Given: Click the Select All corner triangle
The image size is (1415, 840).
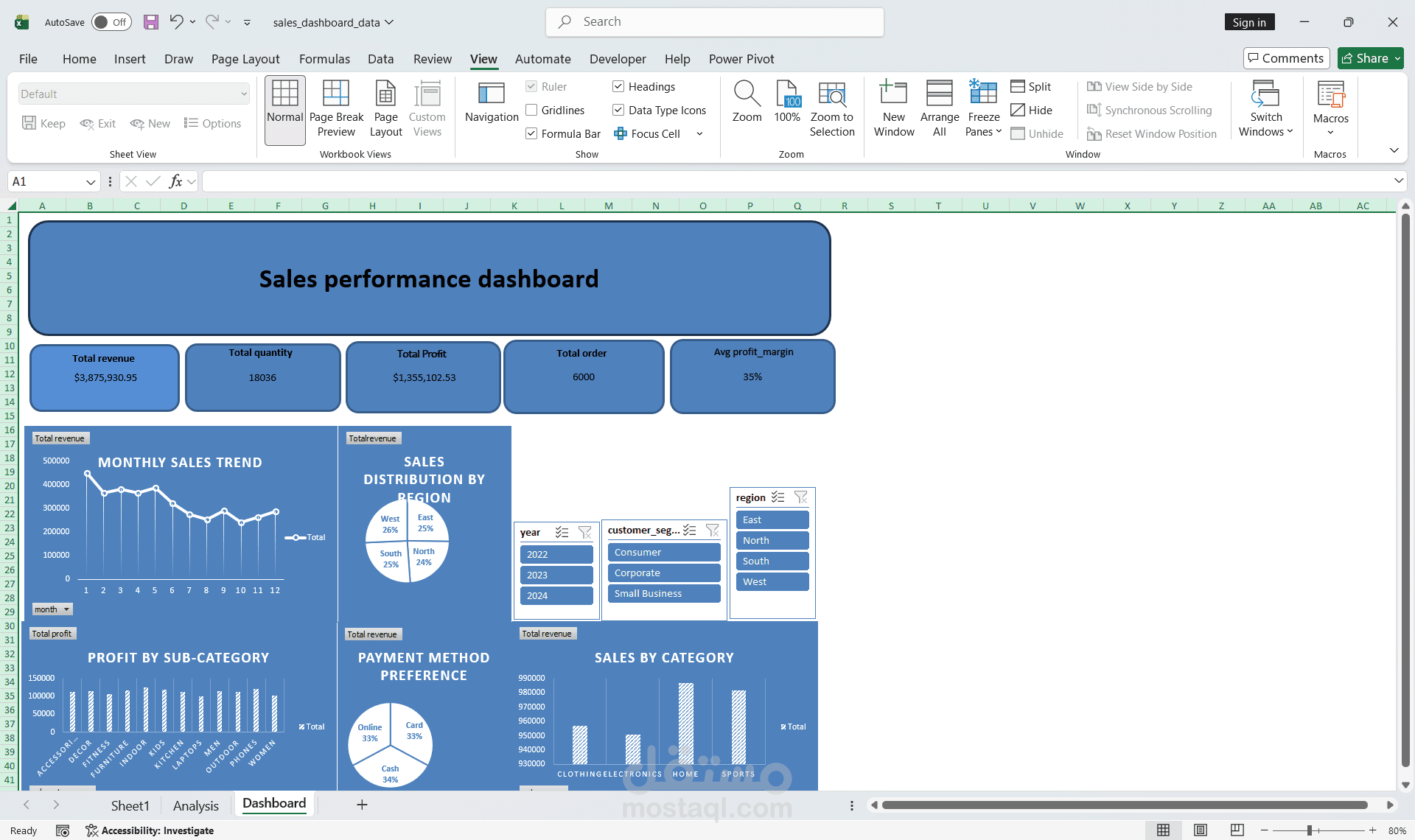Looking at the screenshot, I should [x=12, y=206].
